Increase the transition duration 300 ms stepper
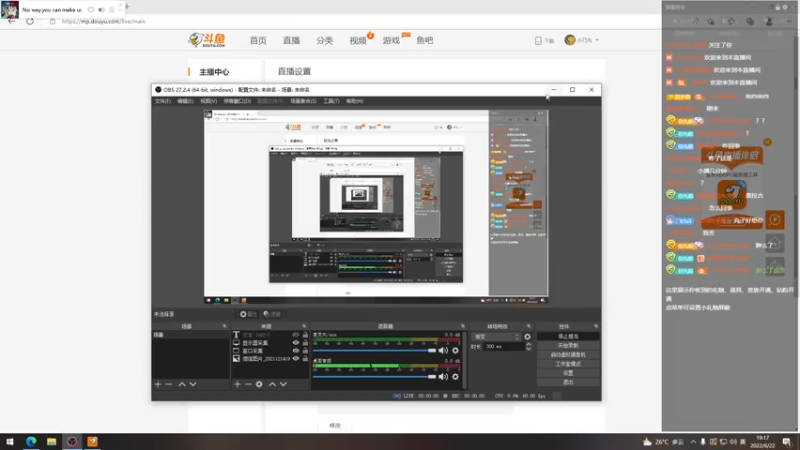The image size is (800, 450). click(529, 344)
